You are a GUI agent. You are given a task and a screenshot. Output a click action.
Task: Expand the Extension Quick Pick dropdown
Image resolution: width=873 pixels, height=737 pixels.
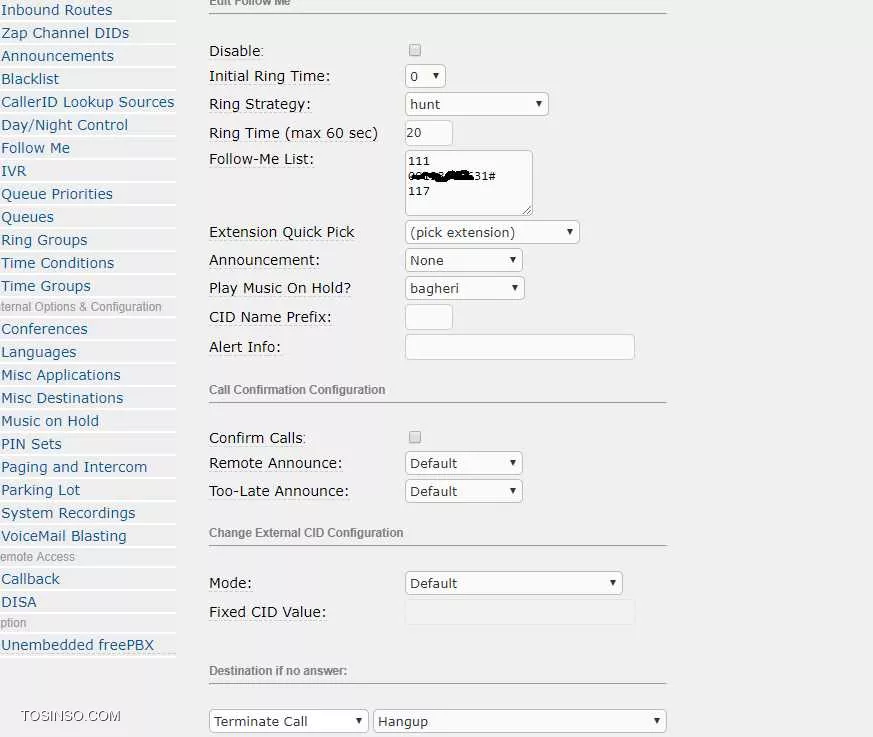pos(492,232)
